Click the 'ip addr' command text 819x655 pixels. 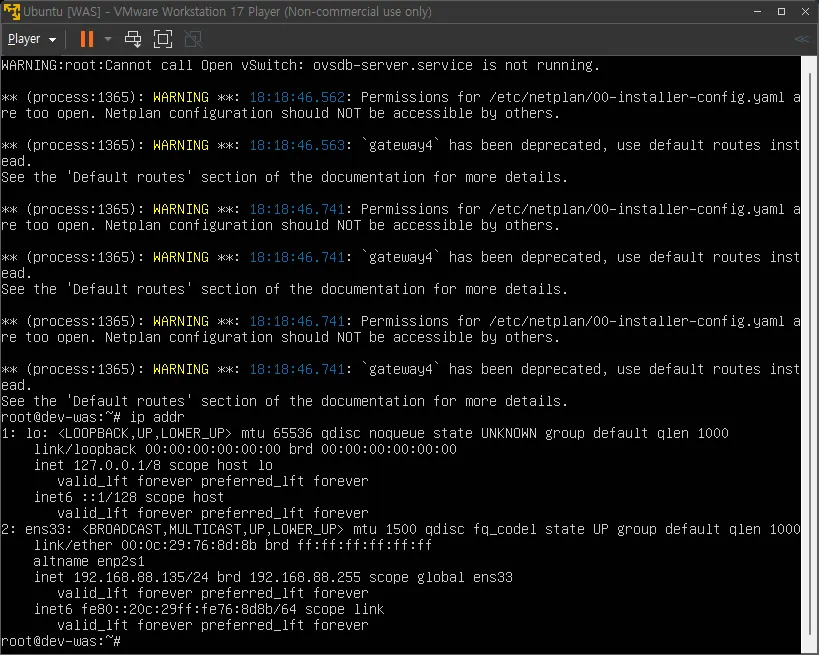157,417
